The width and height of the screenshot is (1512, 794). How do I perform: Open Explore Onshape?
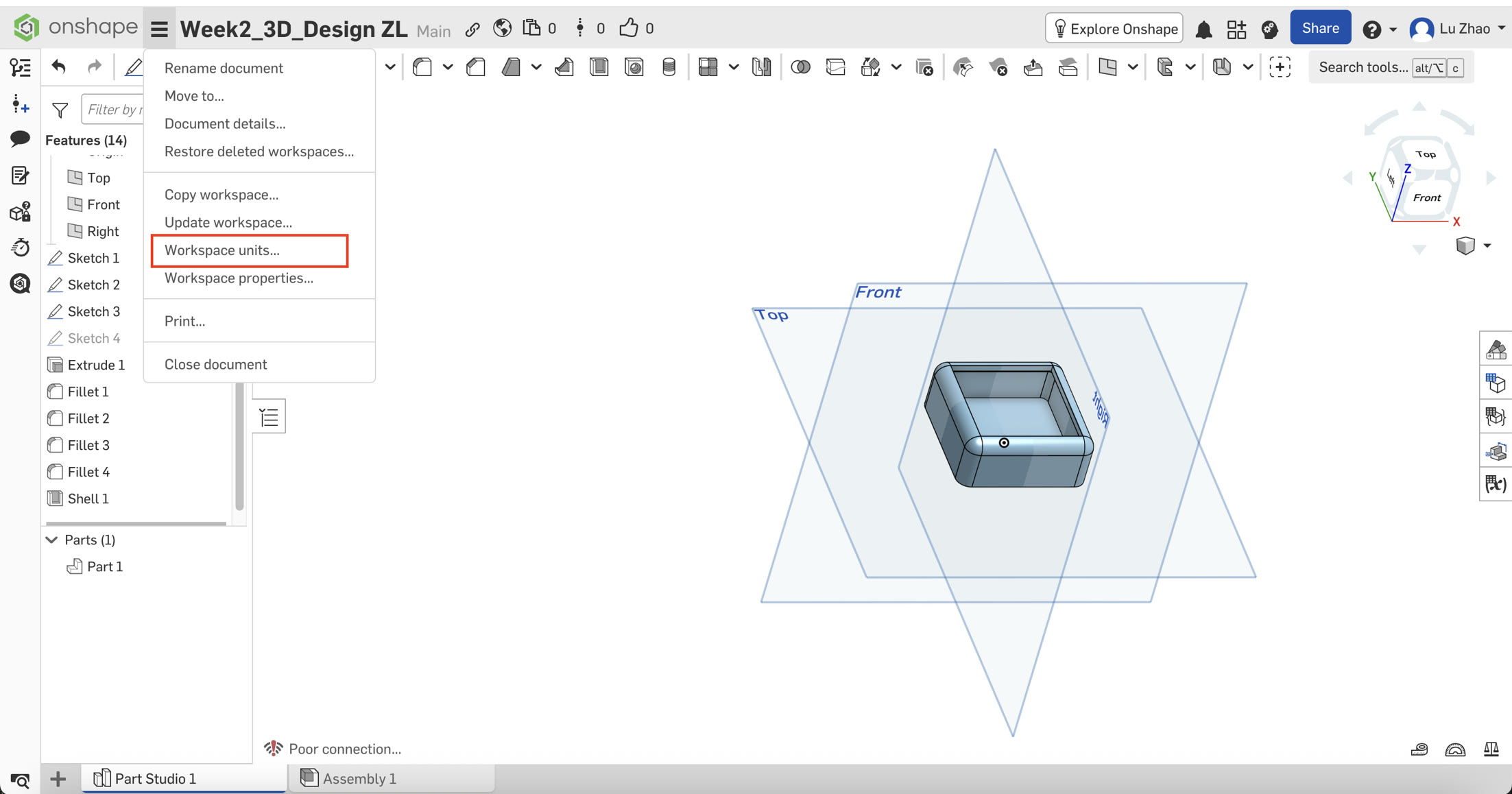pos(1114,29)
